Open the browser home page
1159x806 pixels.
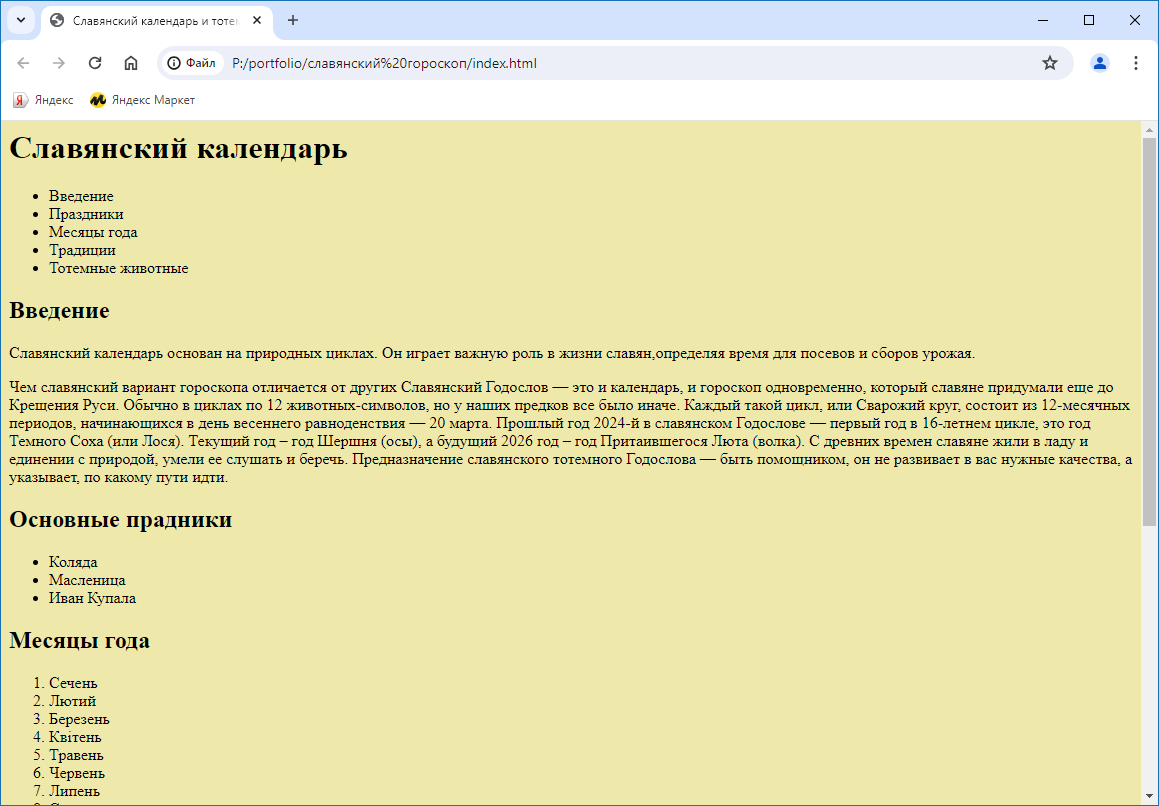131,63
